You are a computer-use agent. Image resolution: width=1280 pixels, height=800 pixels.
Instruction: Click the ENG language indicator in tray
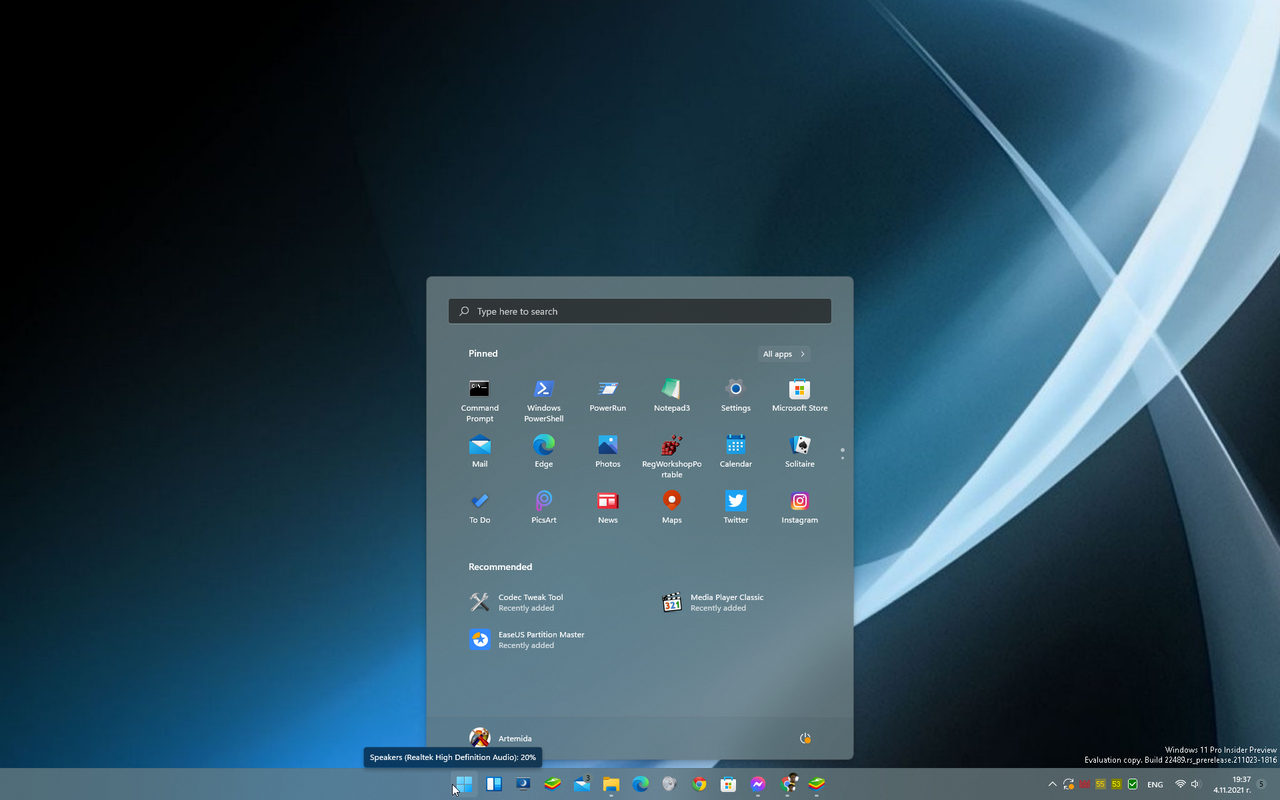(x=1155, y=785)
